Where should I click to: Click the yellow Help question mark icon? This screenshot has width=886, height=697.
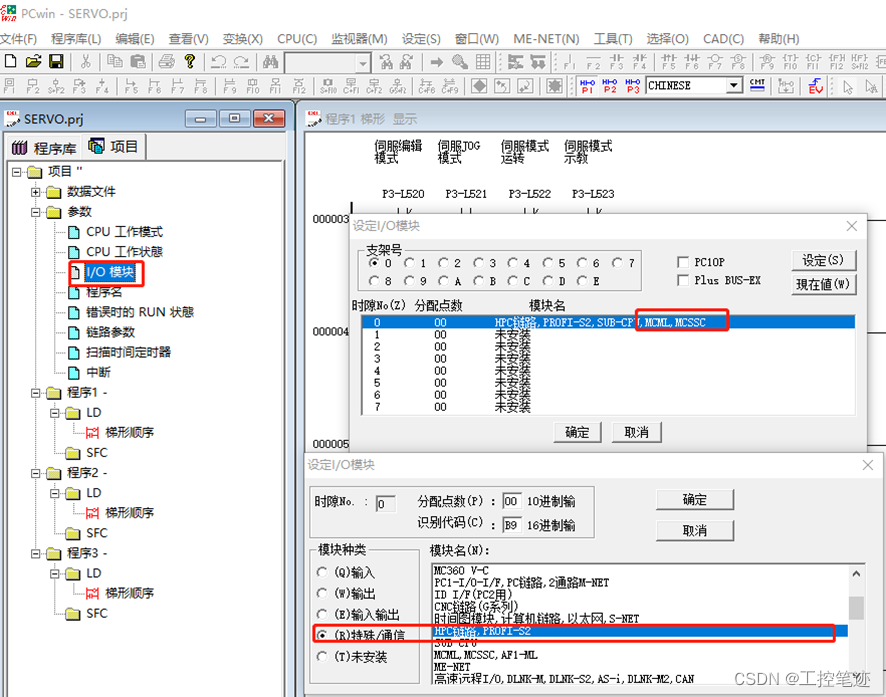tap(190, 61)
